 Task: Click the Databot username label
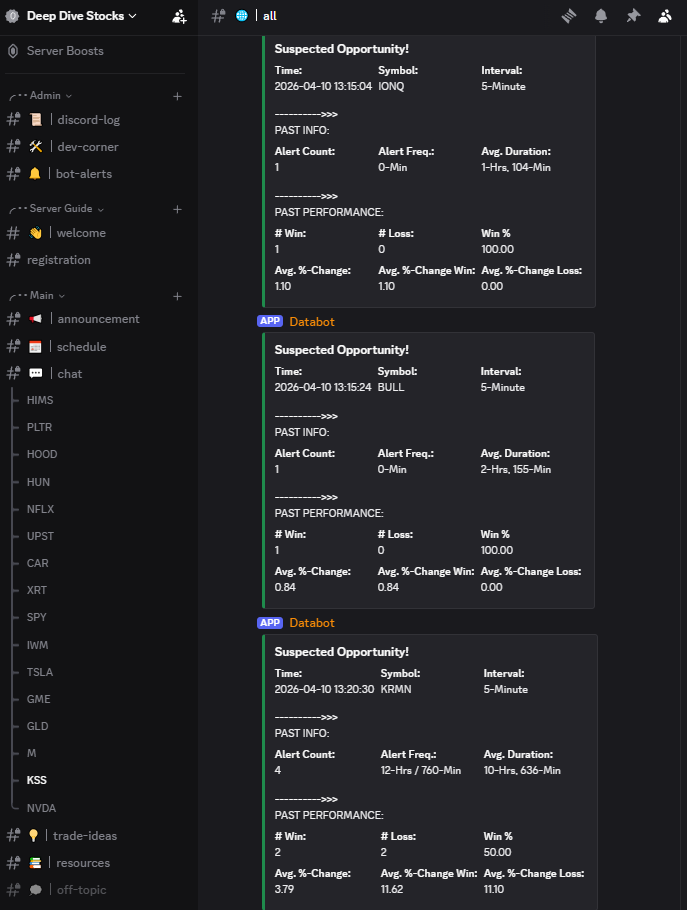tap(313, 321)
